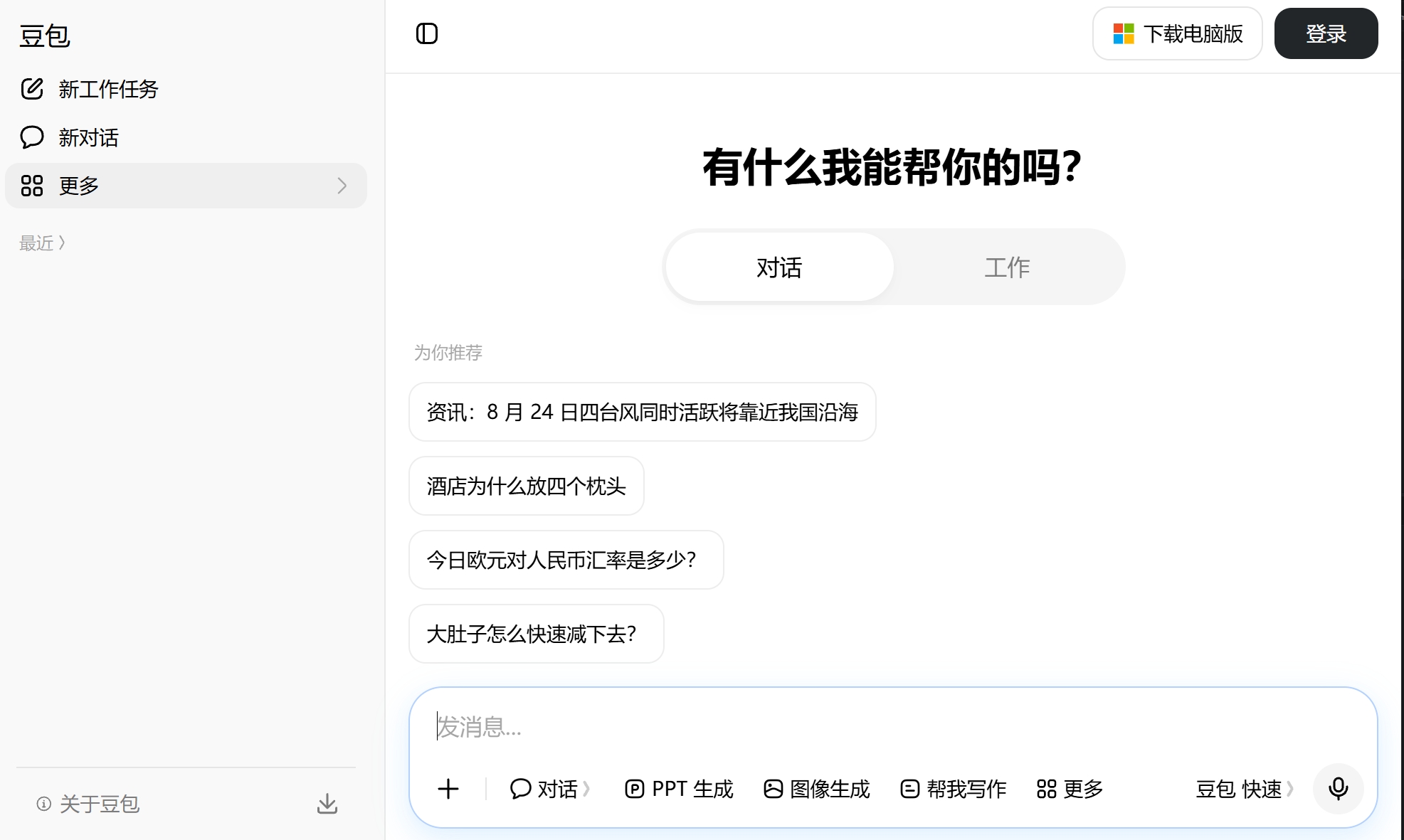
Task: Click the 有什么我能帮你的吗 heading
Action: coord(893,168)
